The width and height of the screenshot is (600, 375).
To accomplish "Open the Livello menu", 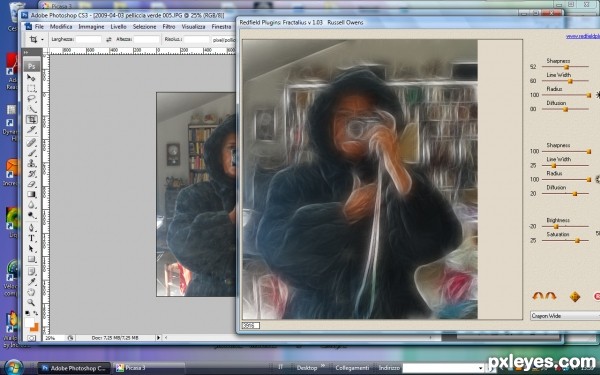I will tap(119, 27).
